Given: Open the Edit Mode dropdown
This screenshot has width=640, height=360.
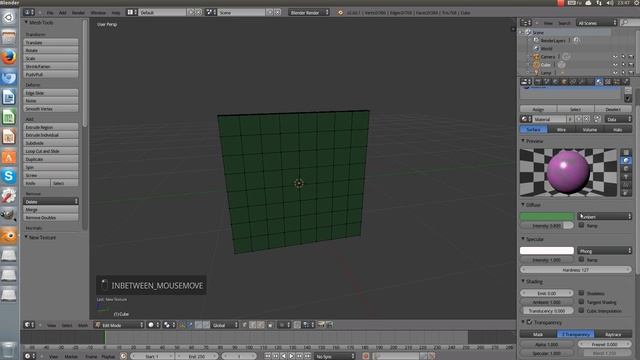Looking at the screenshot, I should [119, 325].
